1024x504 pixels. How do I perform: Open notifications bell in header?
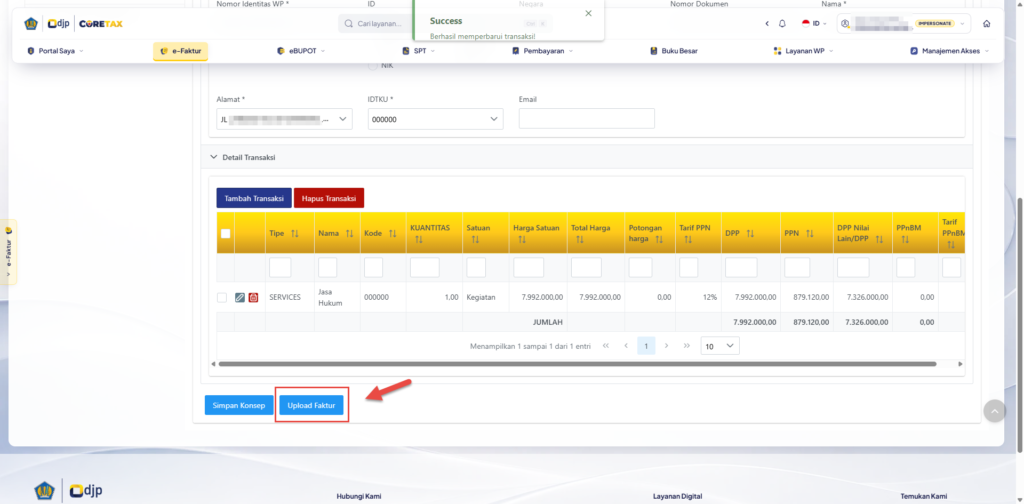(x=782, y=24)
